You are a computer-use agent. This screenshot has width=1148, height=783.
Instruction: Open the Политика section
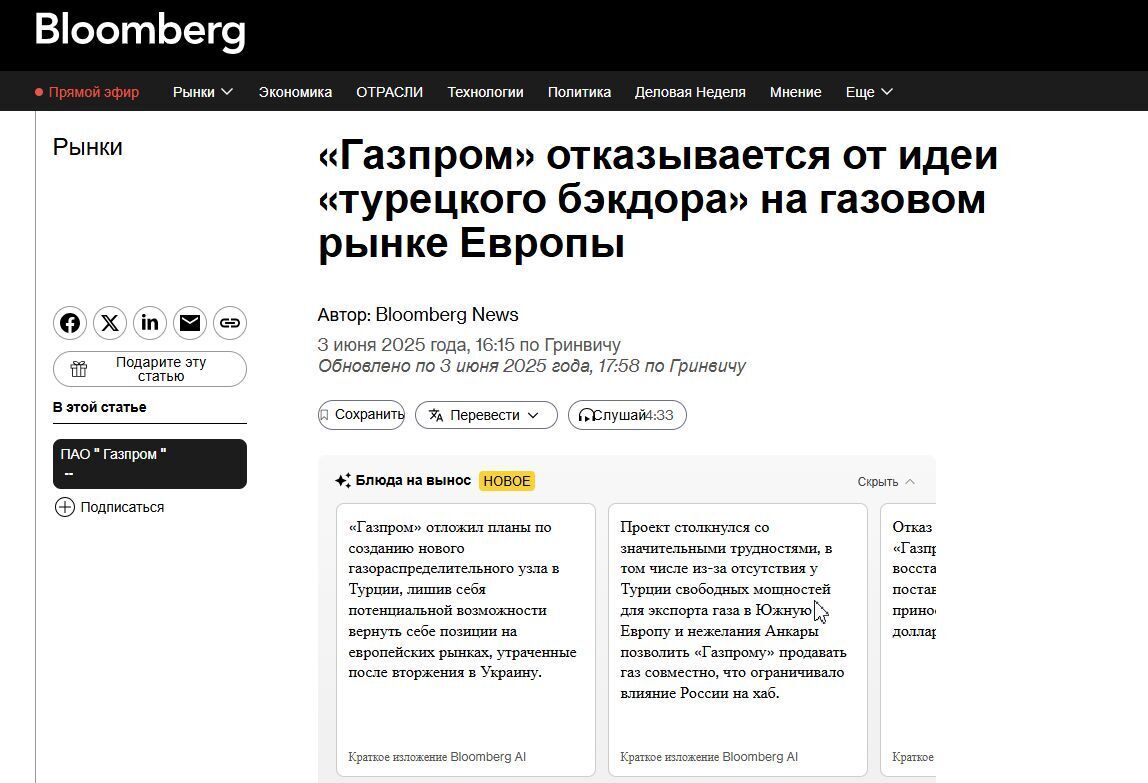pos(579,91)
